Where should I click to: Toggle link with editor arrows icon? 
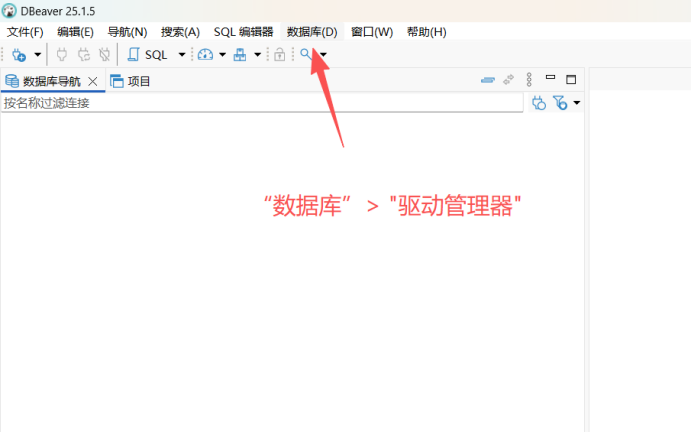pyautogui.click(x=508, y=79)
